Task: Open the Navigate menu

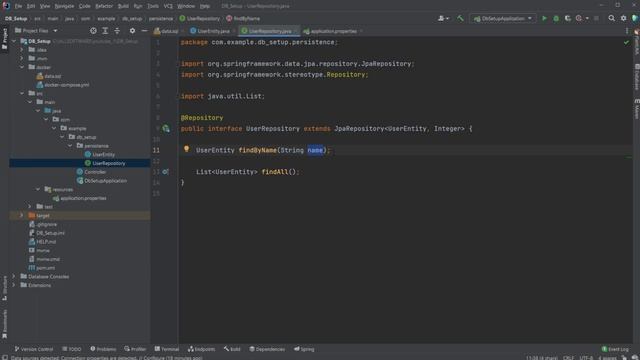Action: [64, 6]
